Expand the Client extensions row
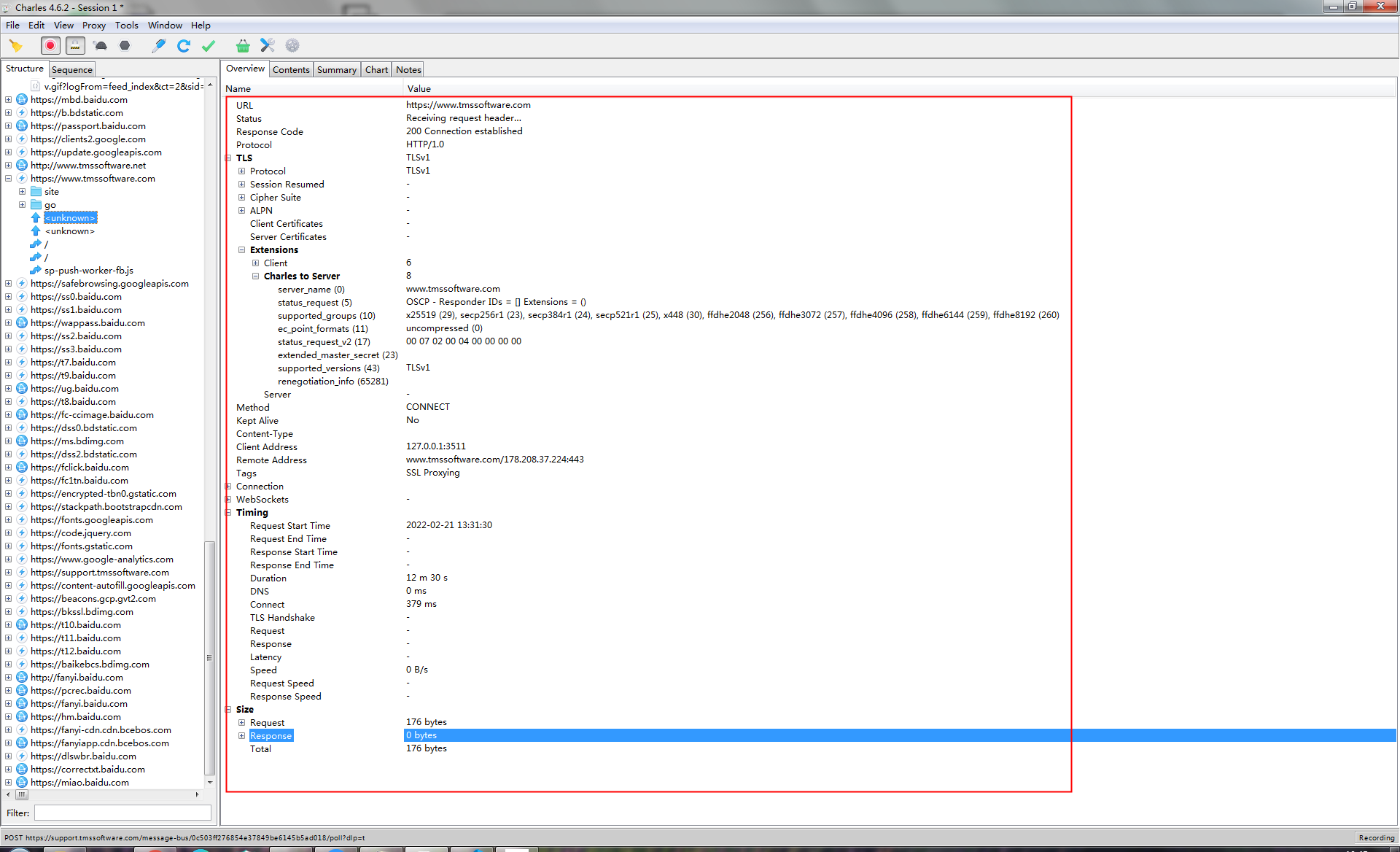1400x852 pixels. (255, 263)
